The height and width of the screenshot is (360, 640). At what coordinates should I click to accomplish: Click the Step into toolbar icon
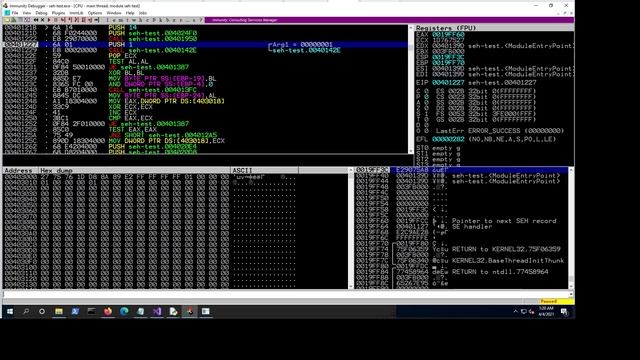[x=62, y=20]
